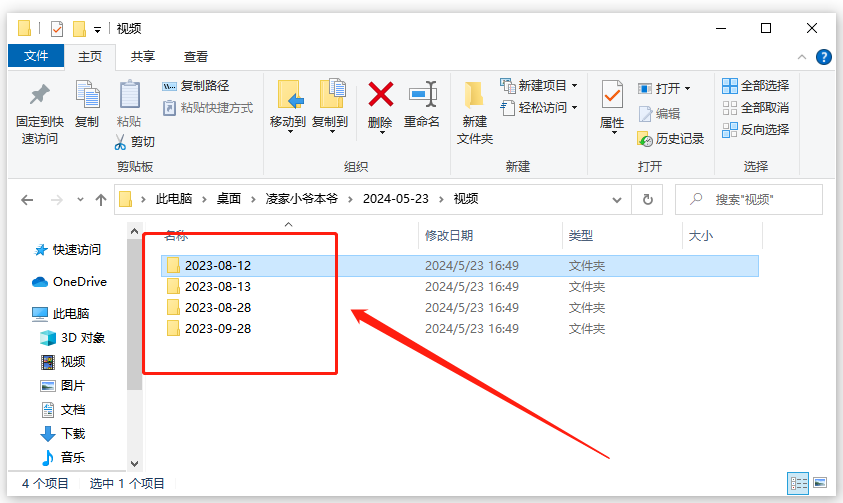Open Quick access (快速访问) in the sidebar
The height and width of the screenshot is (503, 843).
point(67,249)
